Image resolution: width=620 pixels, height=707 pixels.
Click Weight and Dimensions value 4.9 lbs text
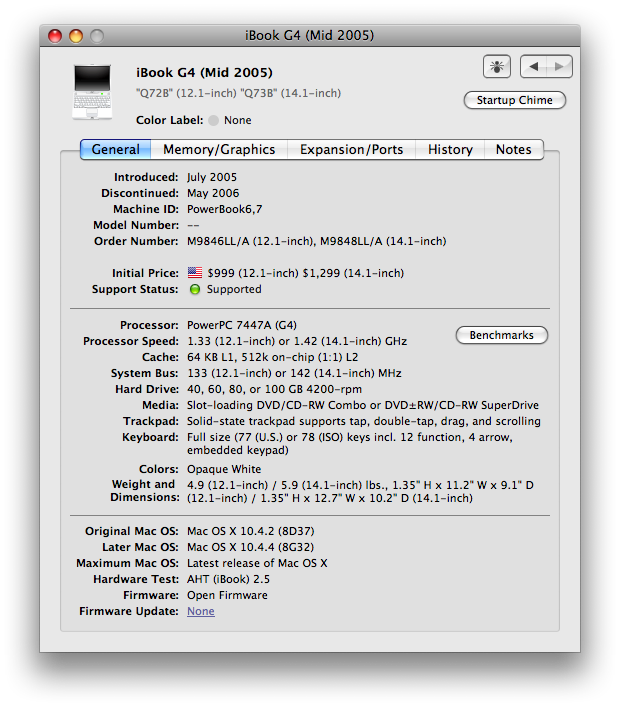(360, 491)
